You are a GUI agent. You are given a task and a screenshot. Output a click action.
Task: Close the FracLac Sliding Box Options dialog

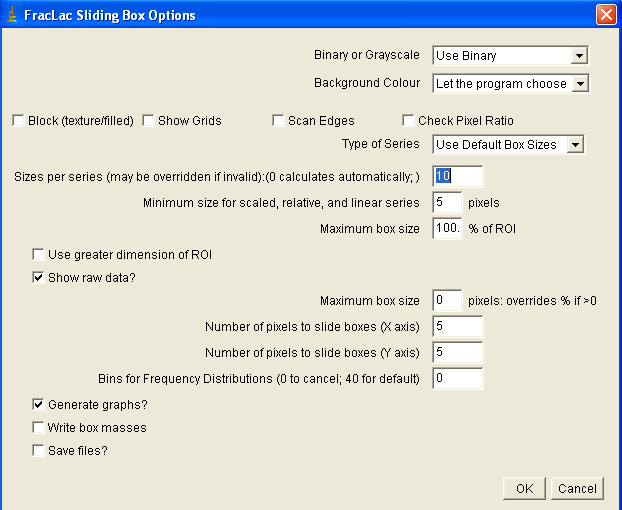click(606, 15)
